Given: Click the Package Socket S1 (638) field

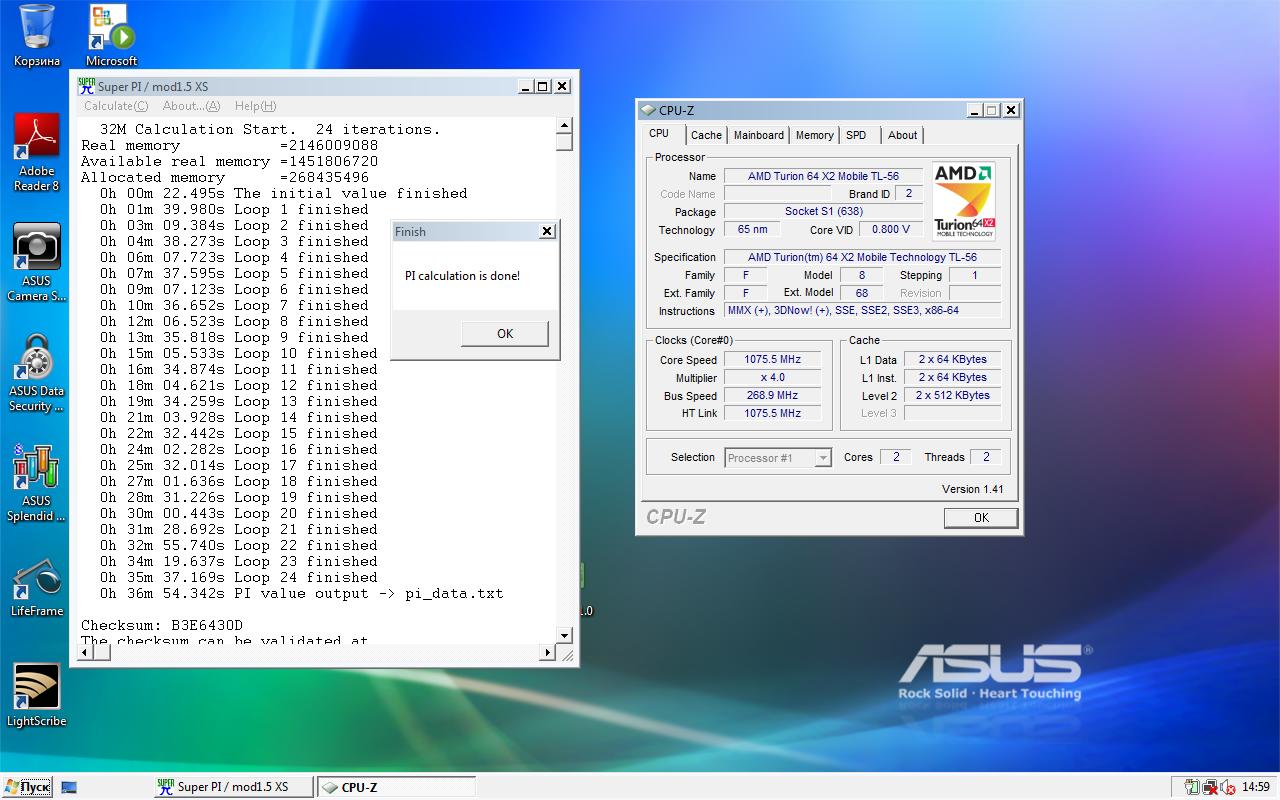Looking at the screenshot, I should (823, 211).
